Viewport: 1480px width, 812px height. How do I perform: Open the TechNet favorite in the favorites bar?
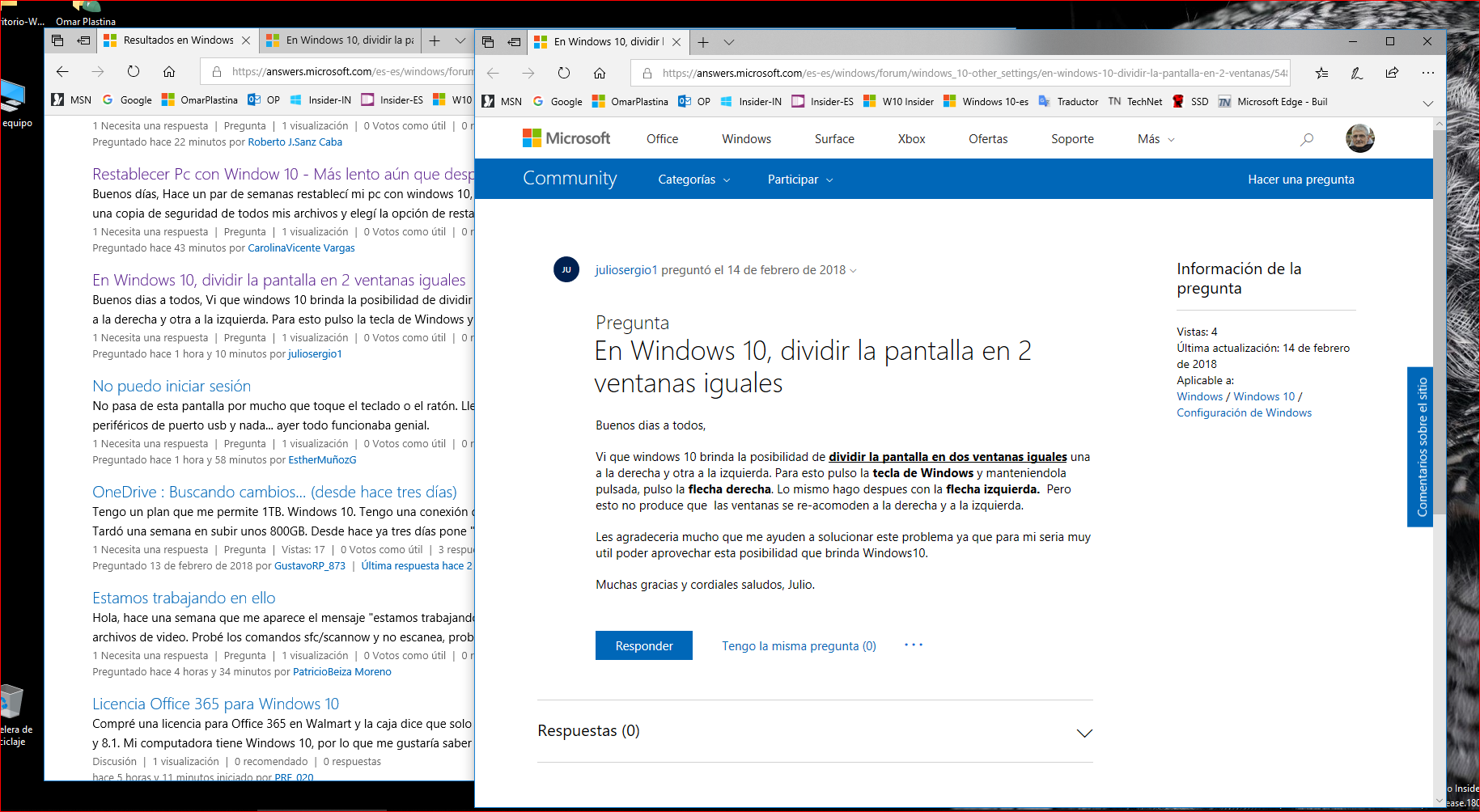(1135, 102)
